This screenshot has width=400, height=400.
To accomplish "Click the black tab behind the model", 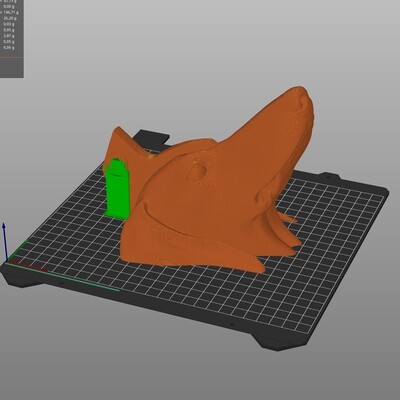I will [x=153, y=138].
